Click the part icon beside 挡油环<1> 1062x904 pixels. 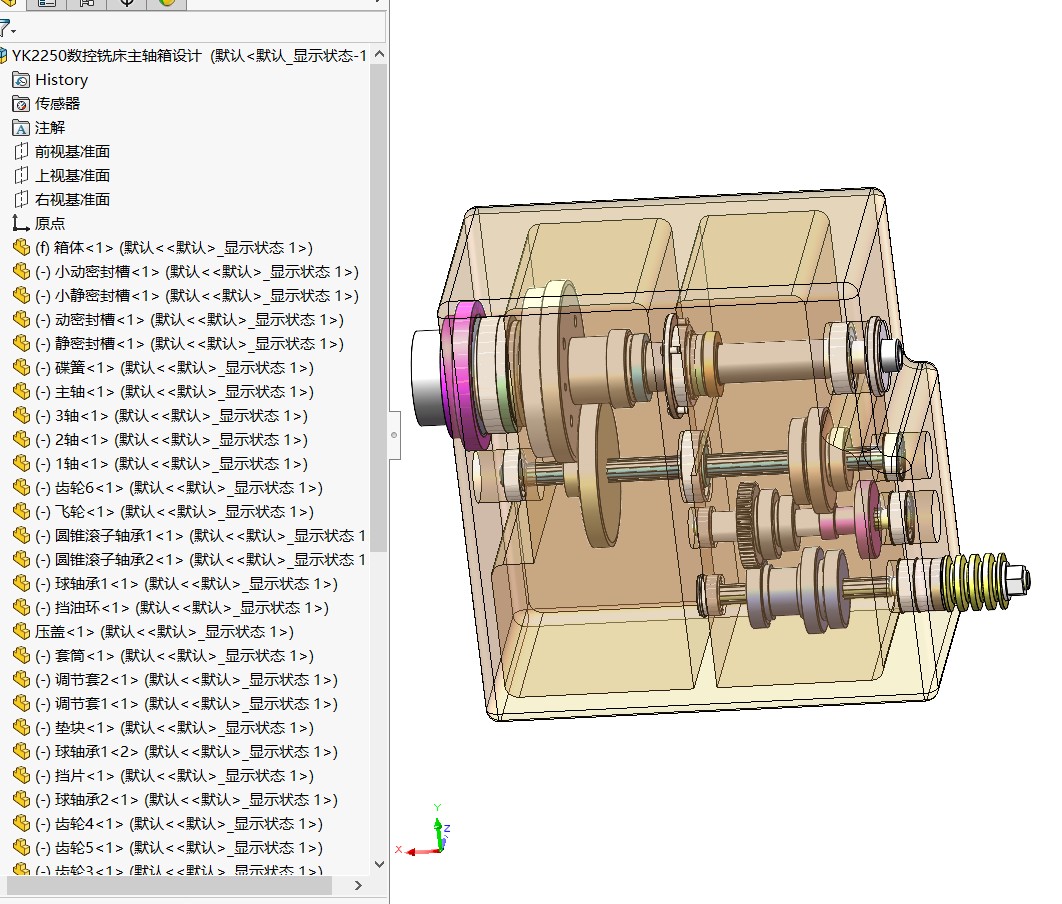point(21,607)
